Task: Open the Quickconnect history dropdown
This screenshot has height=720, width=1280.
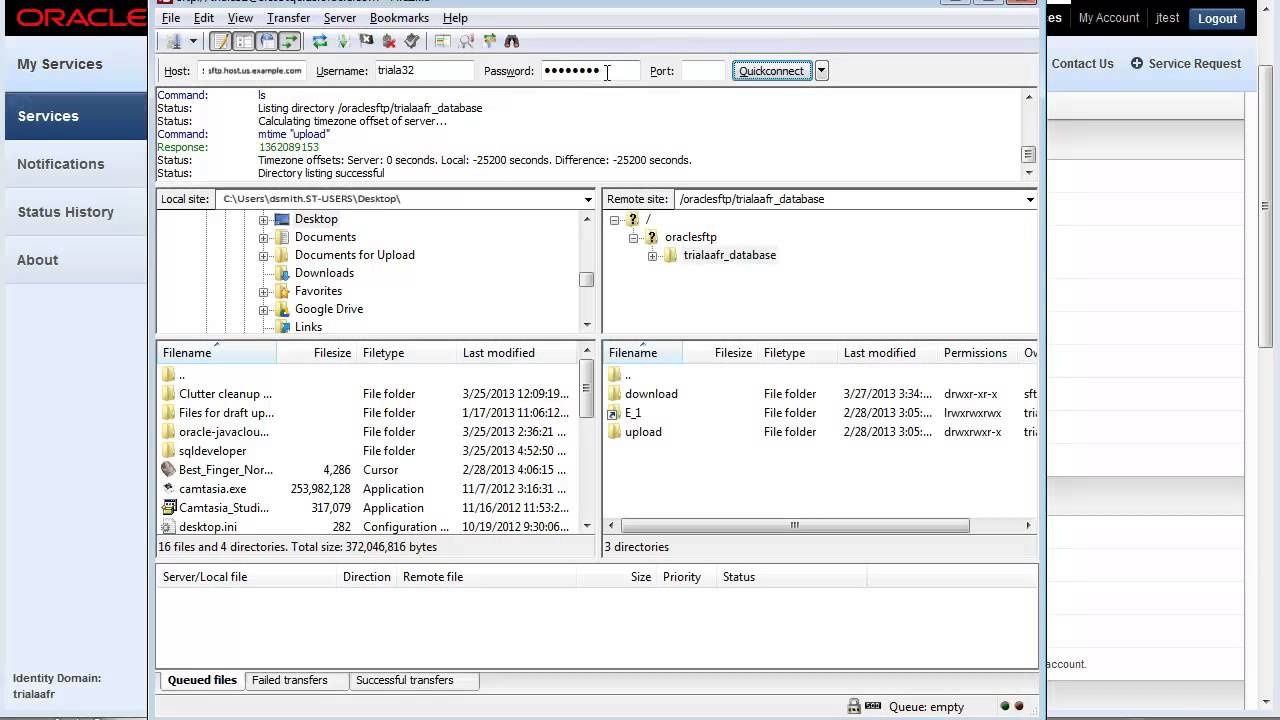Action: [821, 71]
